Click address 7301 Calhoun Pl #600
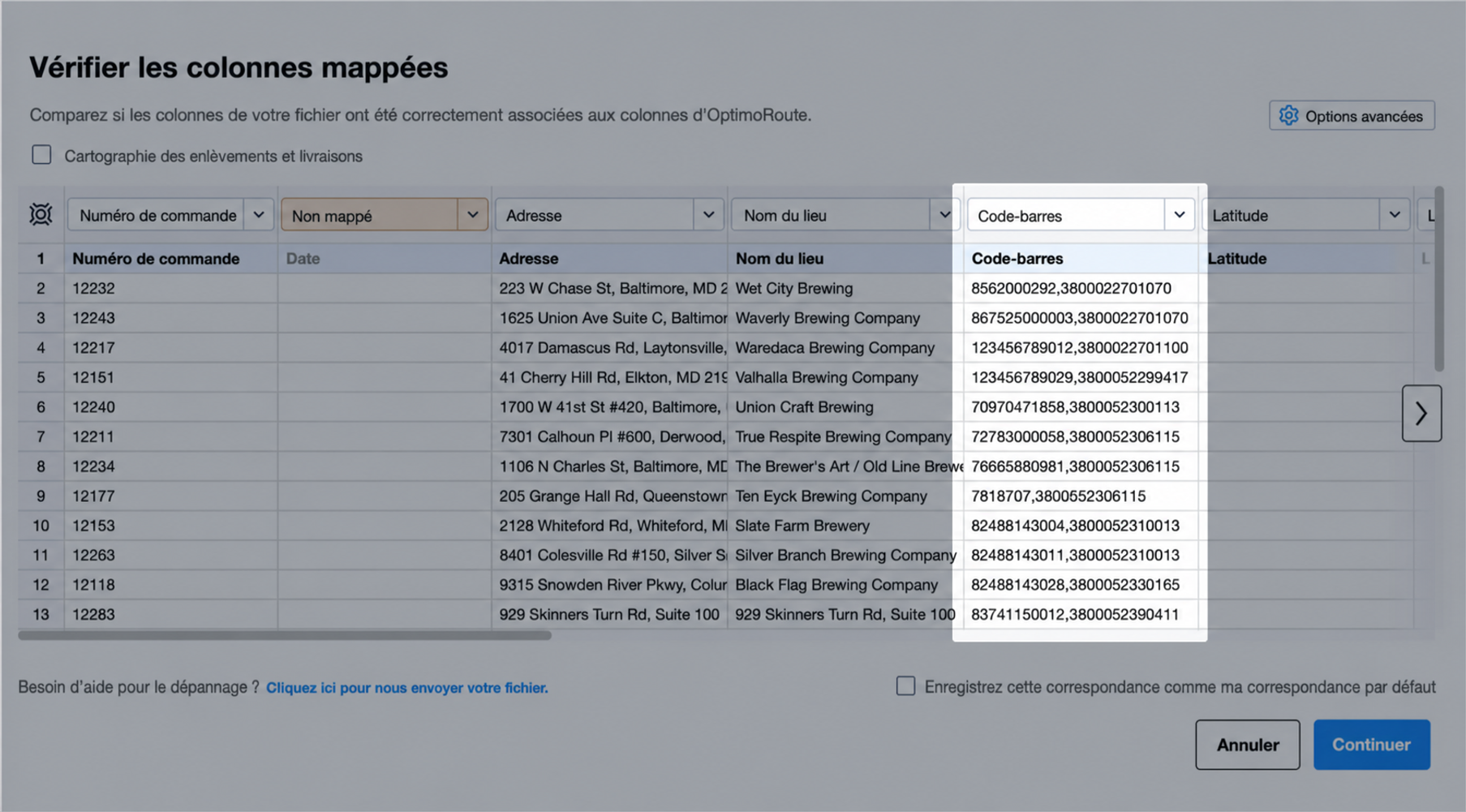Screen dimensions: 1466x812 coord(610,436)
